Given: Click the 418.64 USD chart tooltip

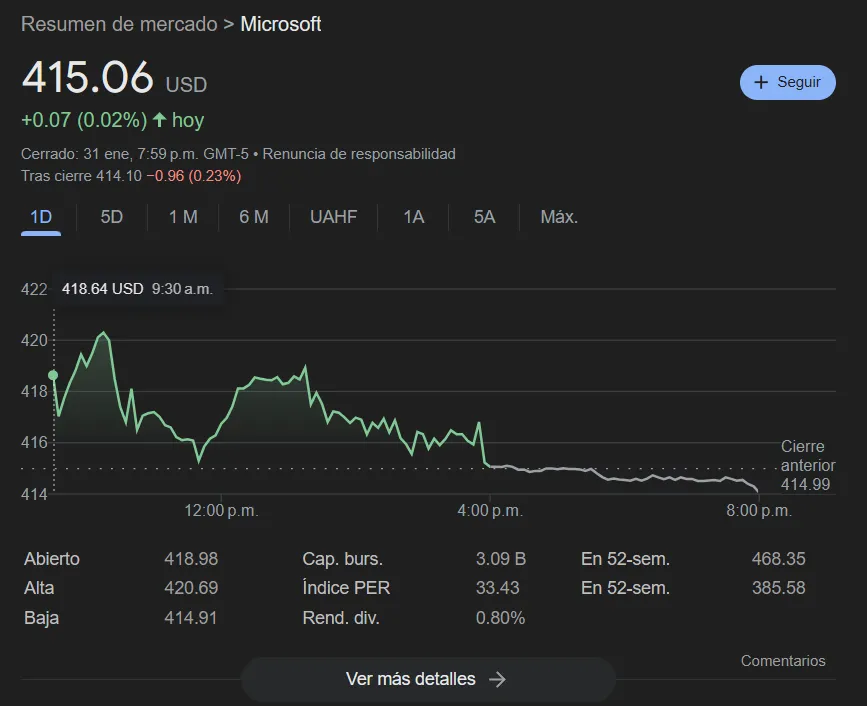Looking at the screenshot, I should tap(137, 289).
